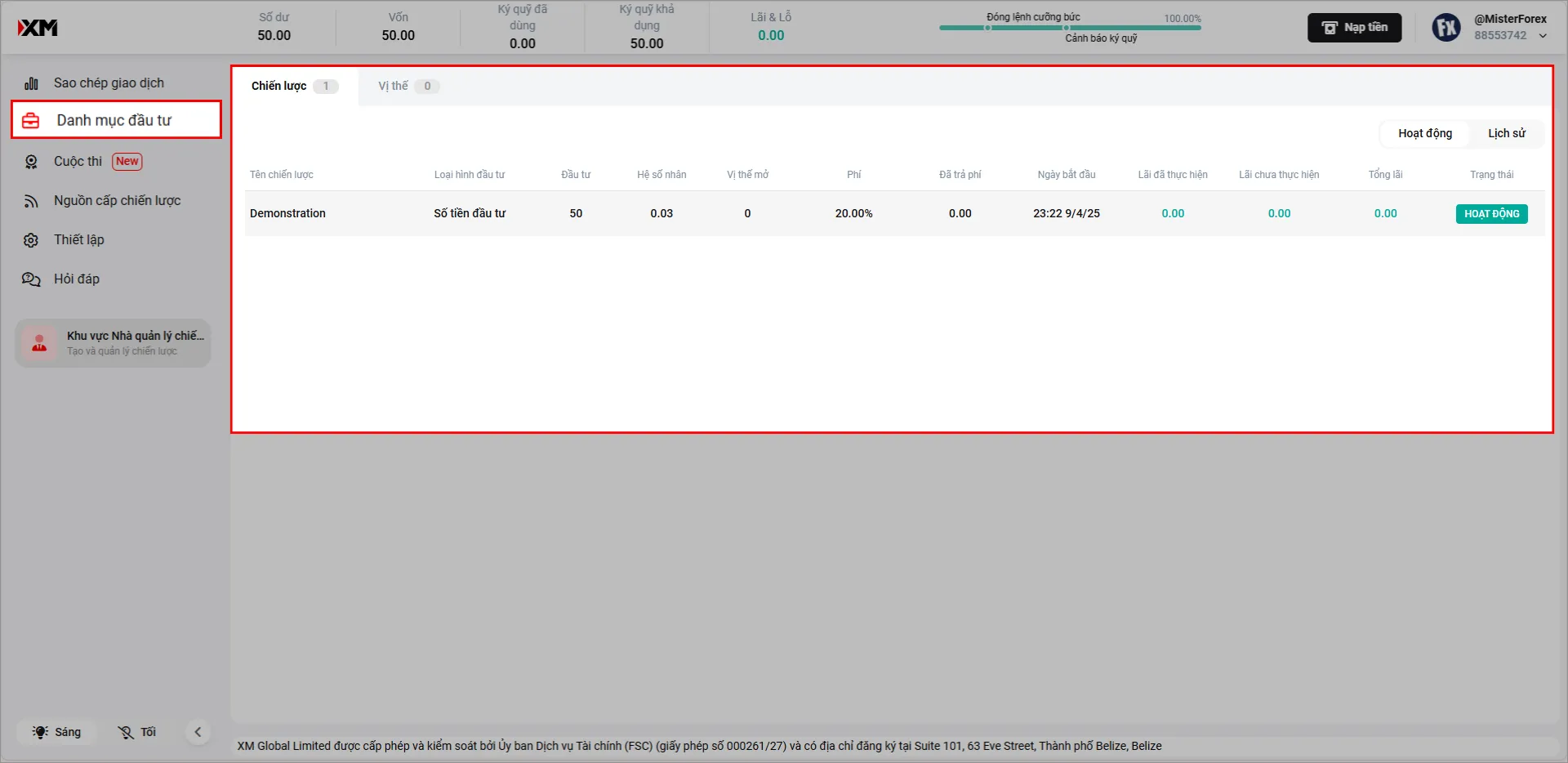The height and width of the screenshot is (763, 1568).
Task: Click the wallet icon on Nạp tiền
Action: pyautogui.click(x=1330, y=28)
